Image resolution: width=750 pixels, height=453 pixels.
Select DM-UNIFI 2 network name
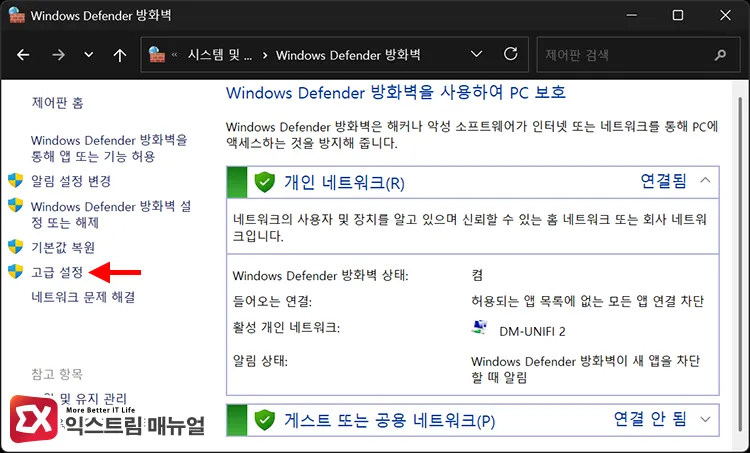tap(532, 331)
